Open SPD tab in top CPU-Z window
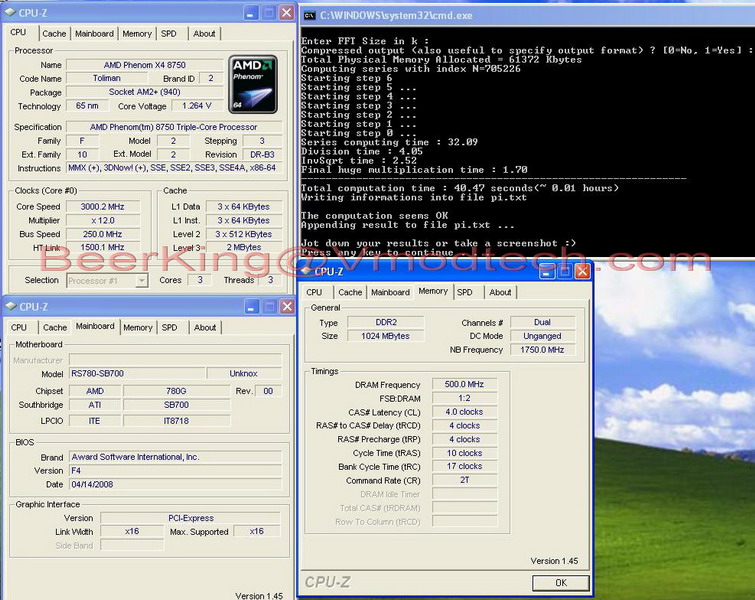Image resolution: width=755 pixels, height=600 pixels. [169, 34]
